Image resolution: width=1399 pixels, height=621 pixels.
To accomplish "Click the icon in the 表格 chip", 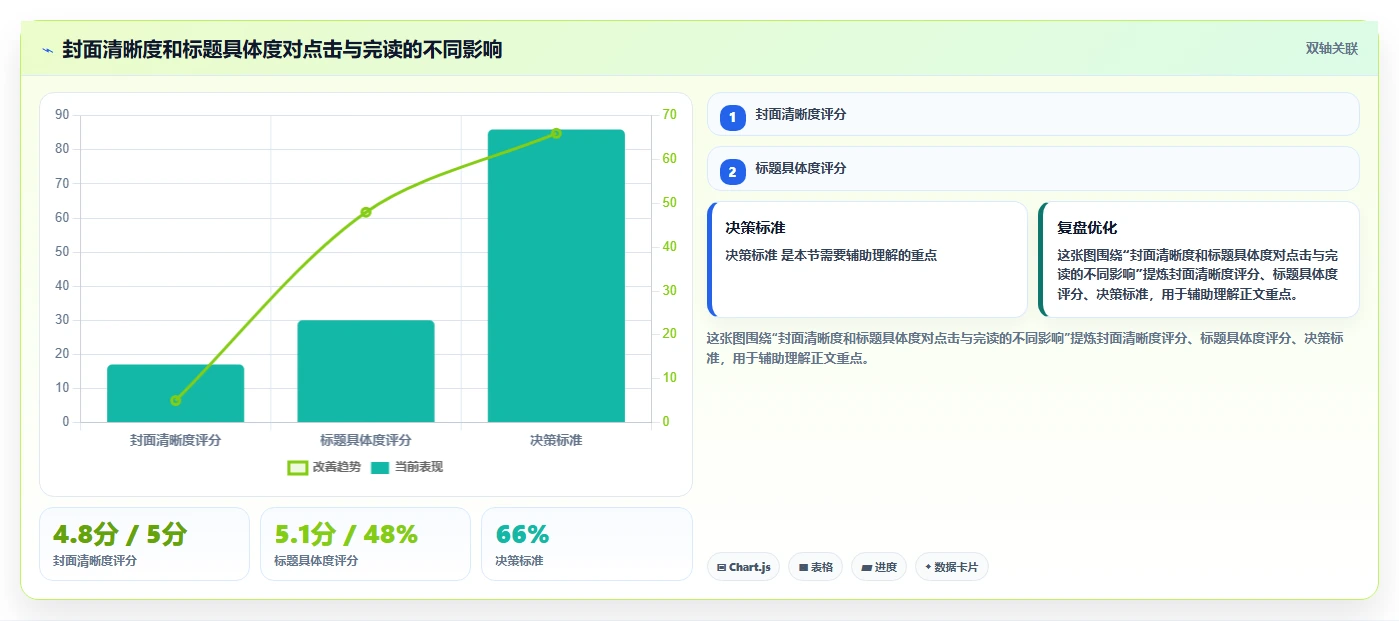I will coord(803,567).
